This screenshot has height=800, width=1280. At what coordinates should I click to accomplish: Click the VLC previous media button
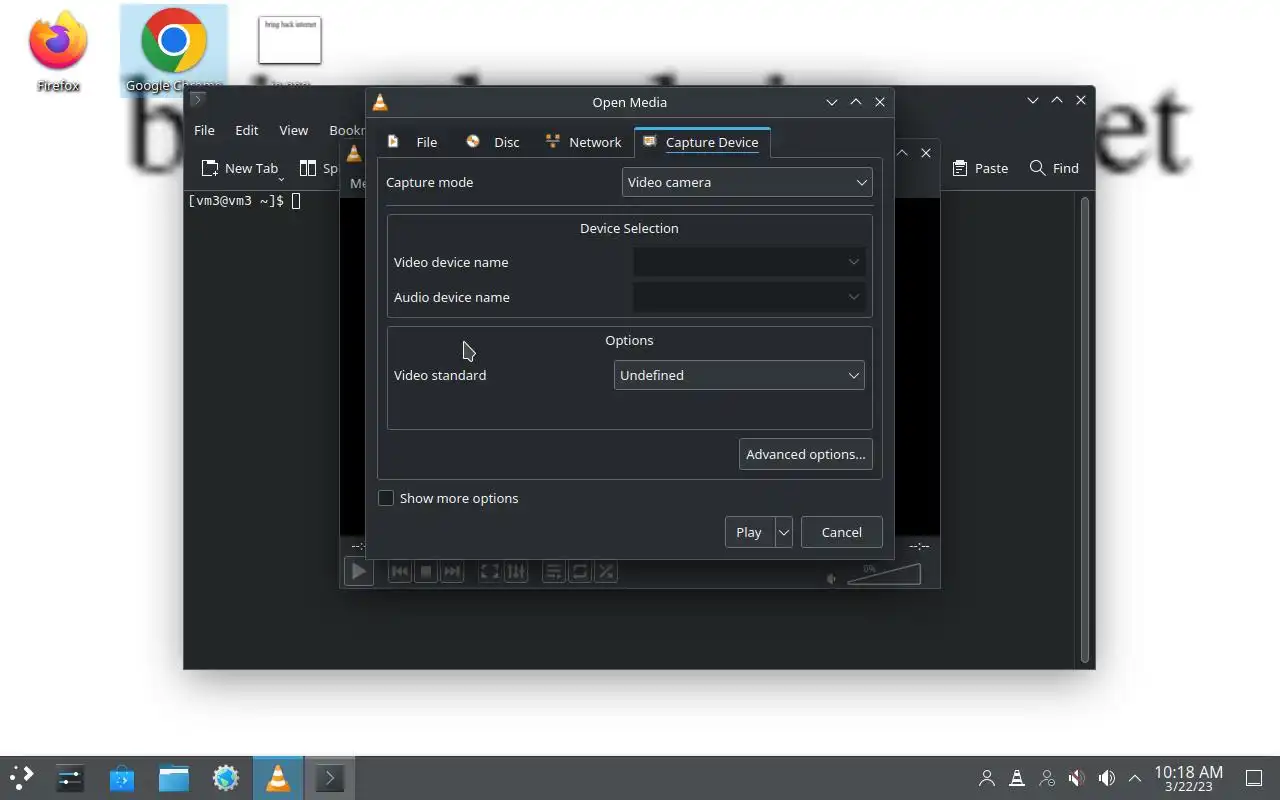point(399,572)
